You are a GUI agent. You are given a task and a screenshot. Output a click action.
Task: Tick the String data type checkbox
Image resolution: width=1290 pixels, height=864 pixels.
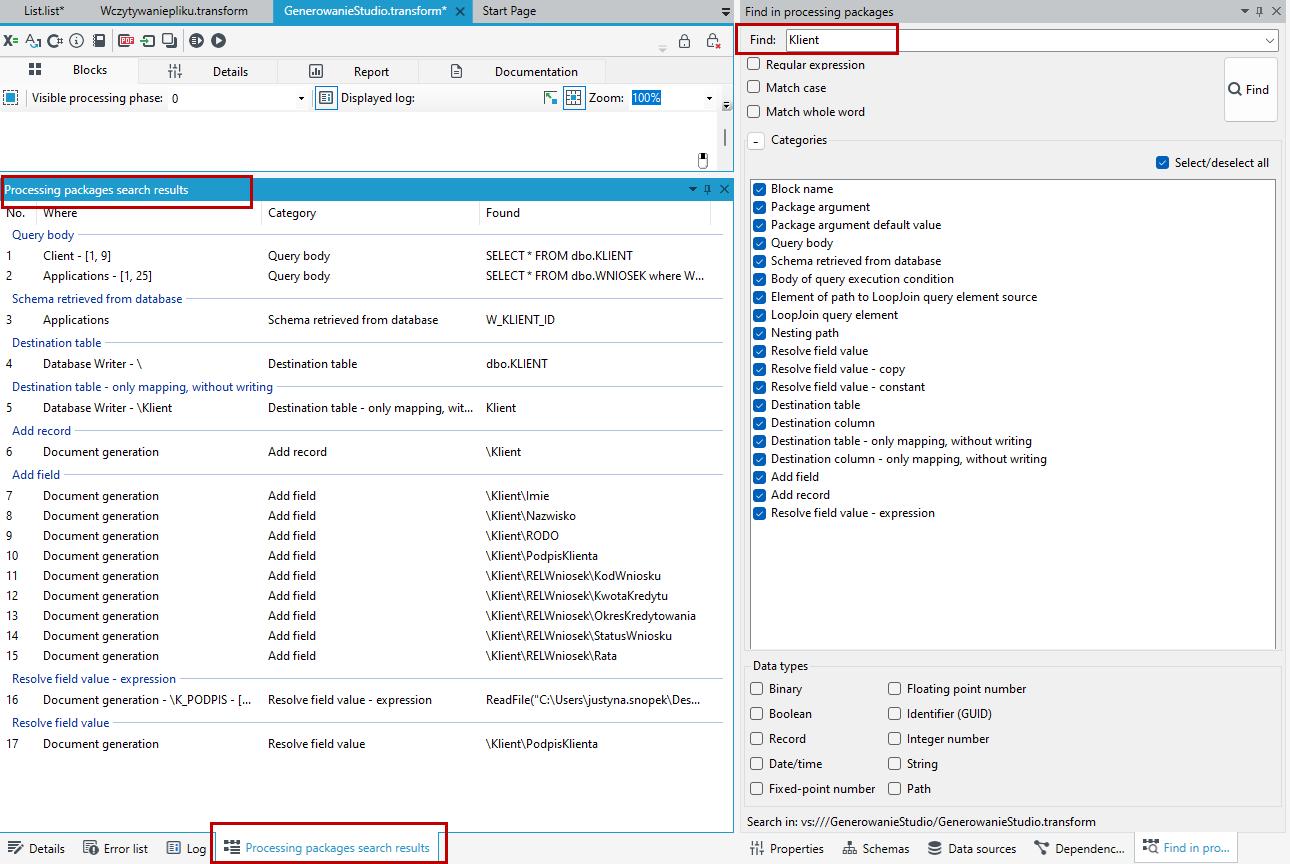point(896,764)
